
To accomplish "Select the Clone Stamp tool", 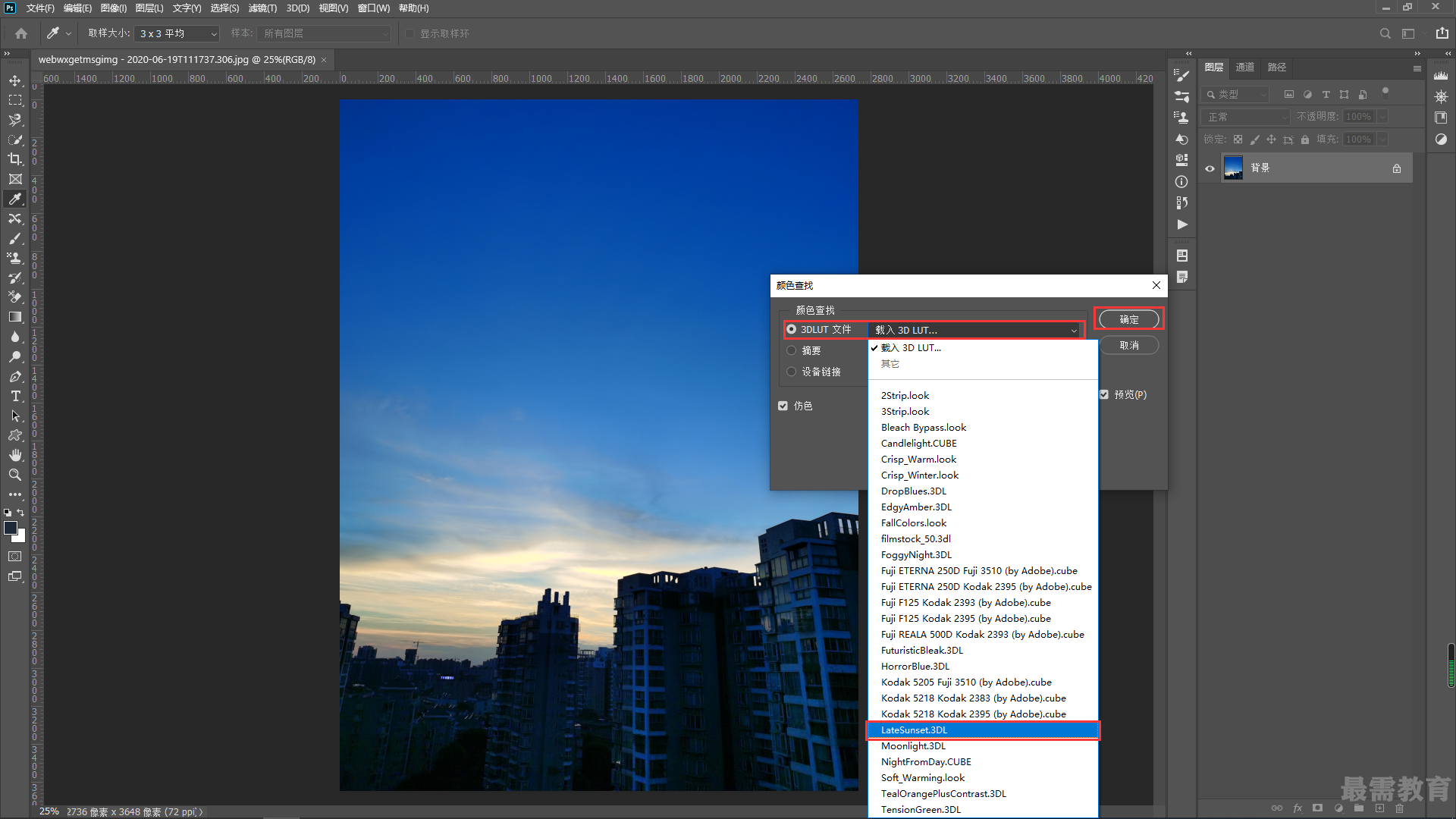I will click(x=15, y=258).
